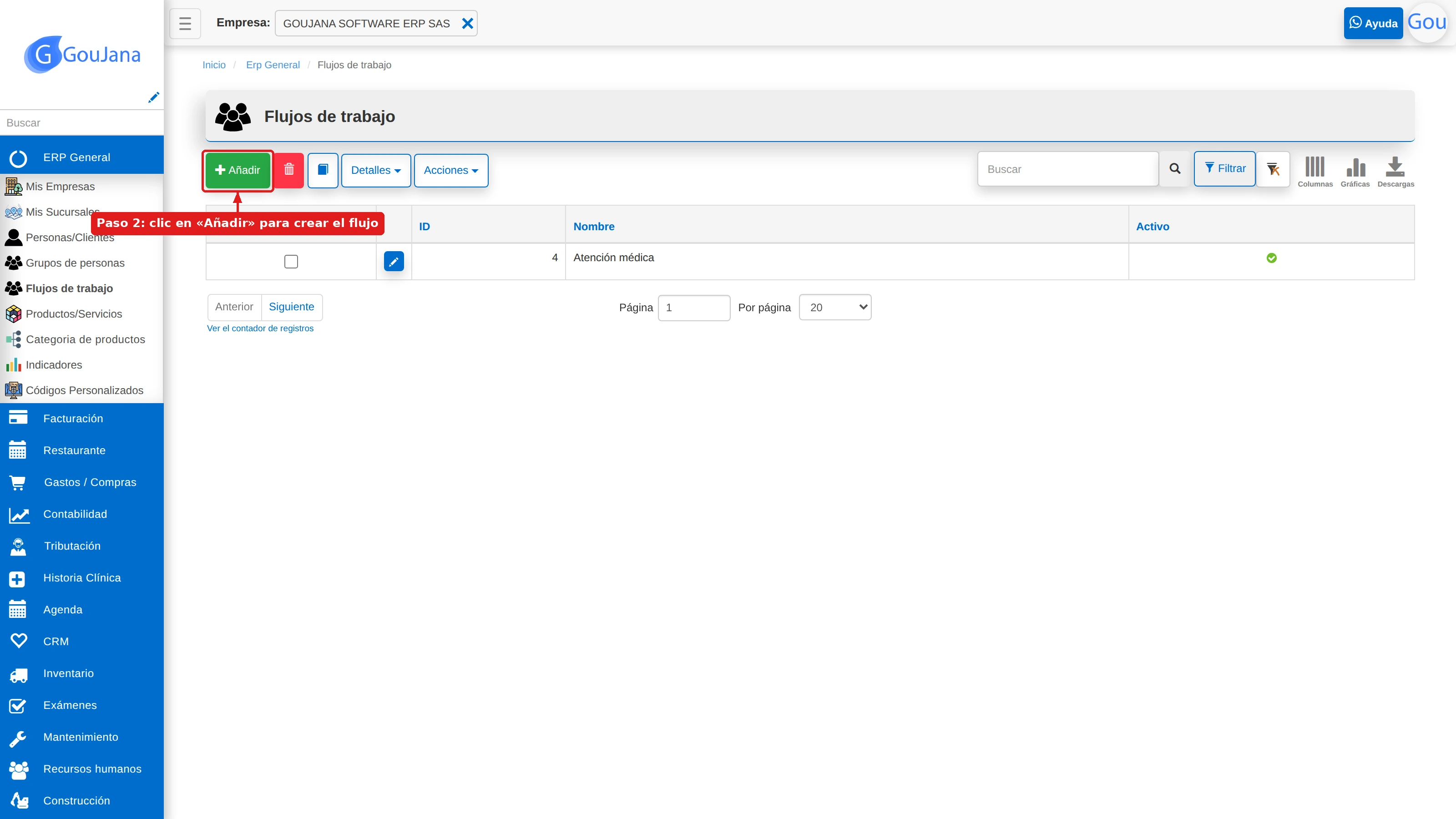The image size is (1456, 819).
Task: Click the green Añadir button
Action: pos(238,170)
